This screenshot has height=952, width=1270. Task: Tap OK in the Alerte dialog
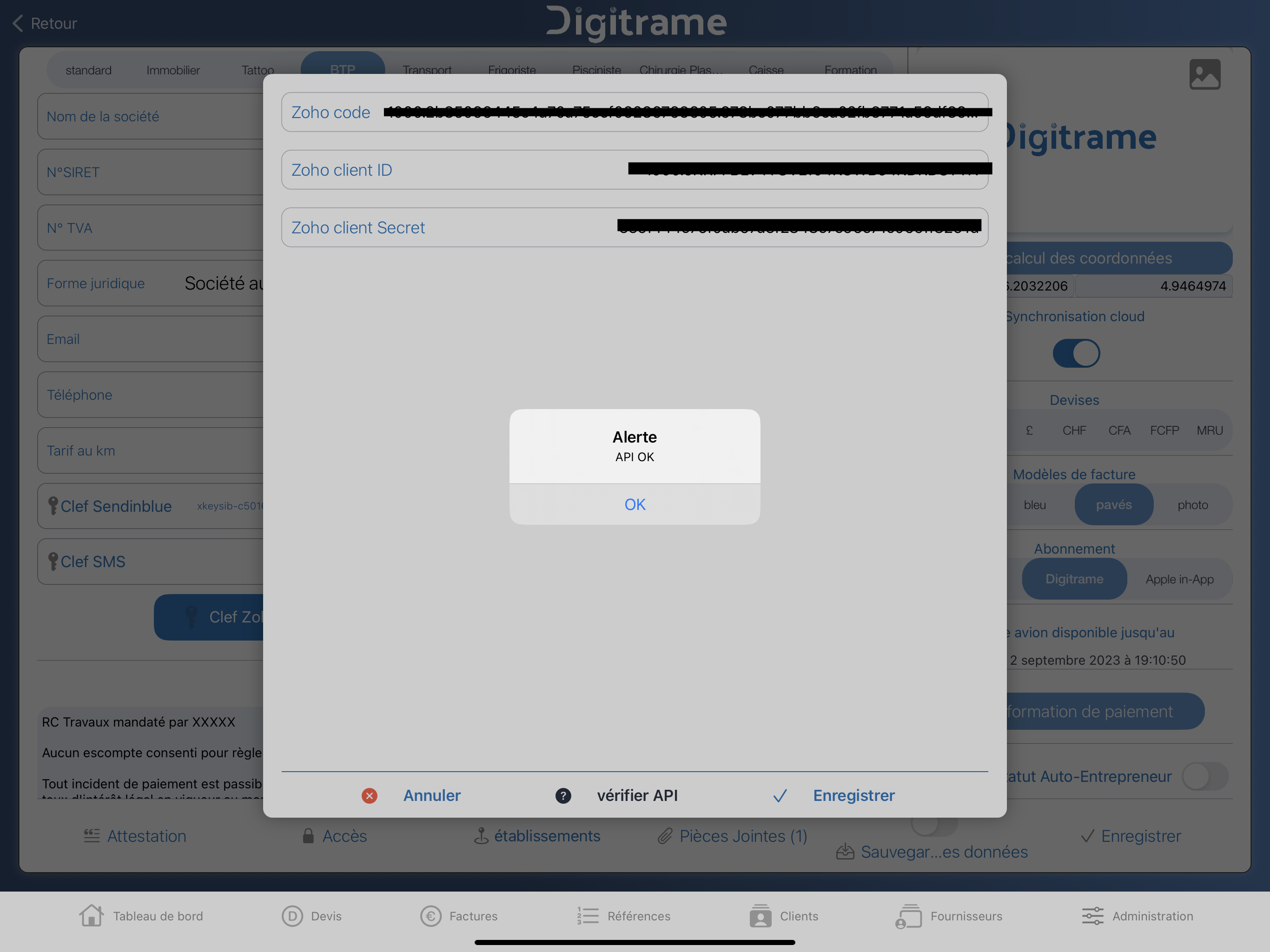[635, 504]
